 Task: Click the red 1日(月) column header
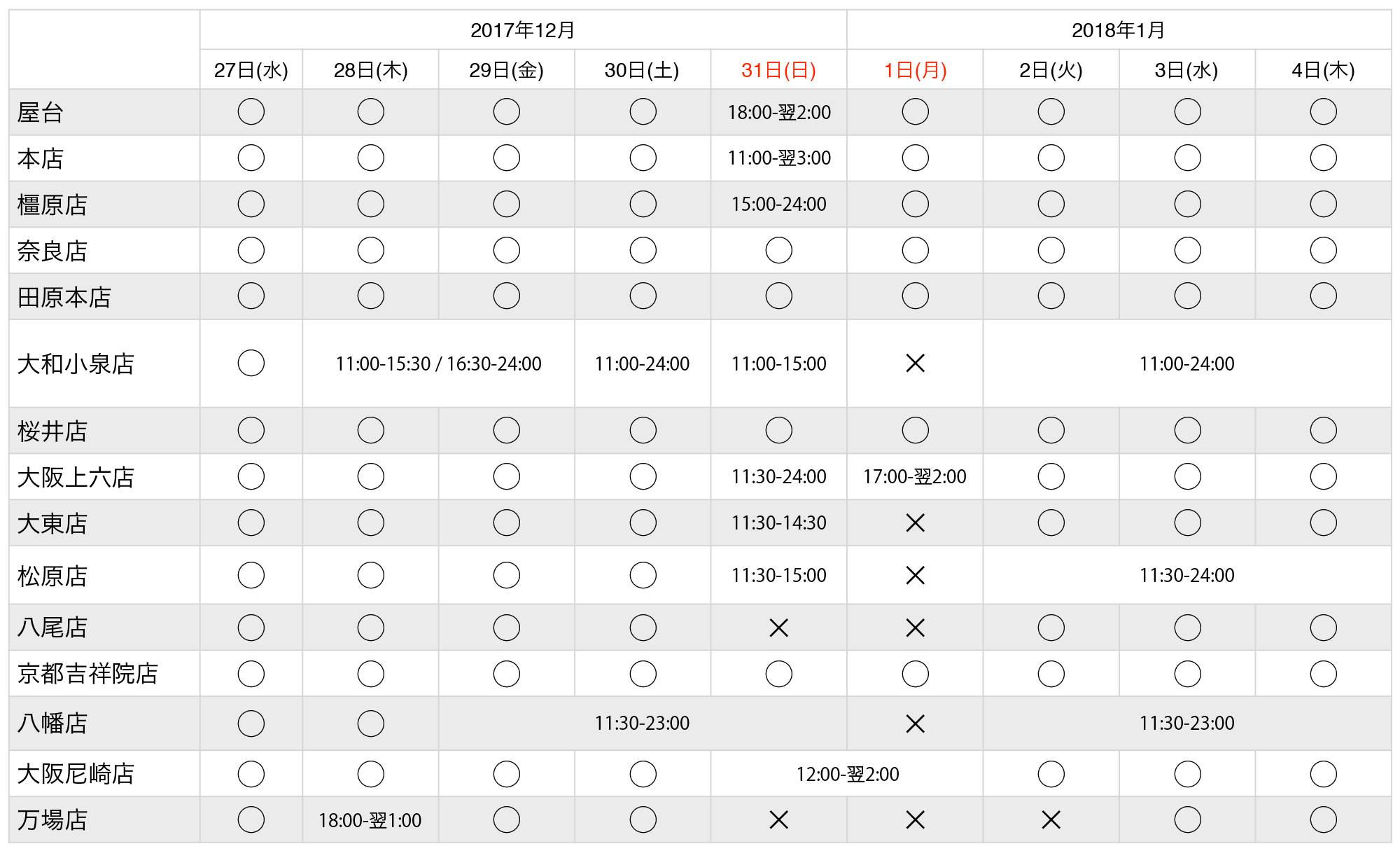(x=915, y=70)
